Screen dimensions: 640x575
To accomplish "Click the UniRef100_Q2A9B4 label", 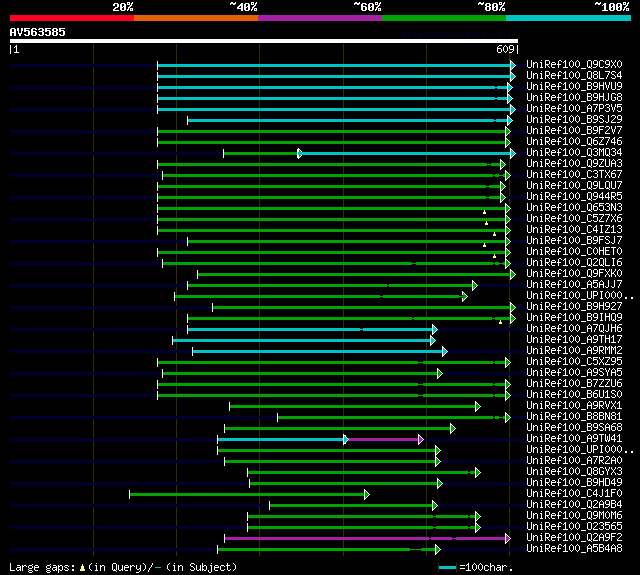I will click(x=574, y=505).
